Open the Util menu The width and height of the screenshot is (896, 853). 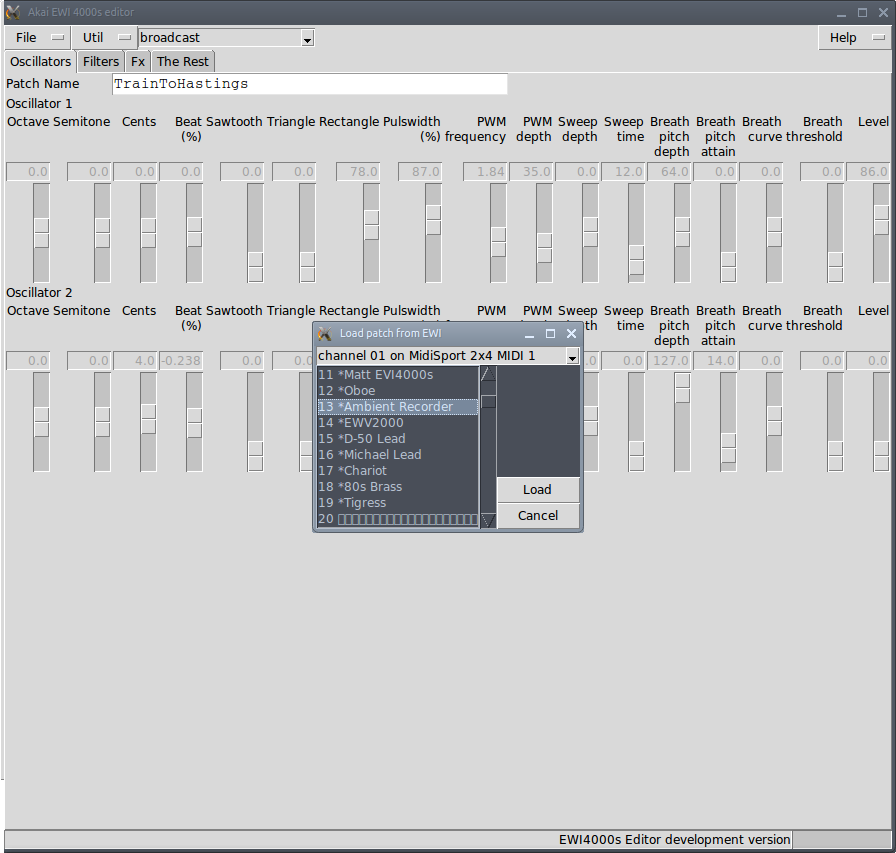tap(105, 38)
